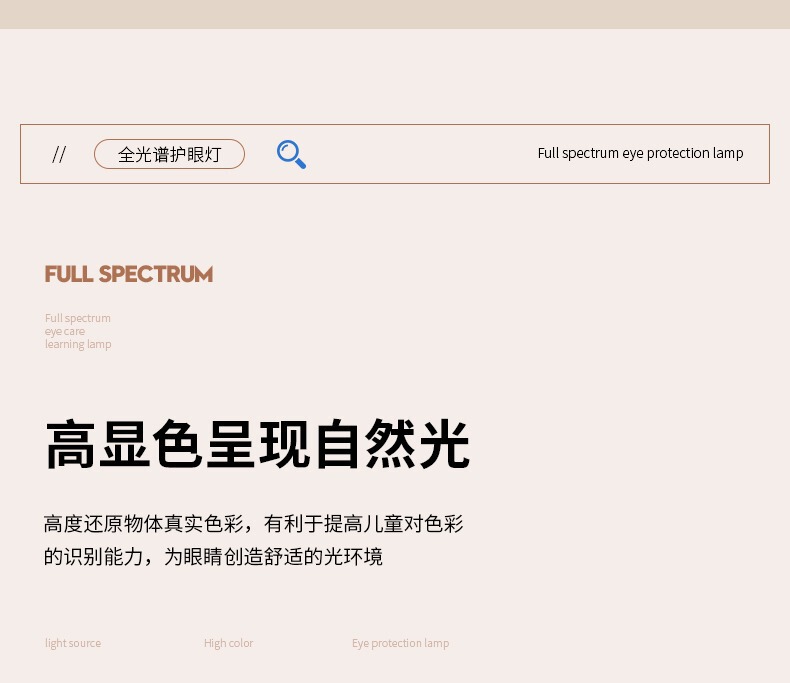Click the phrase 为眼睛创造舒适的光环境

274,557
